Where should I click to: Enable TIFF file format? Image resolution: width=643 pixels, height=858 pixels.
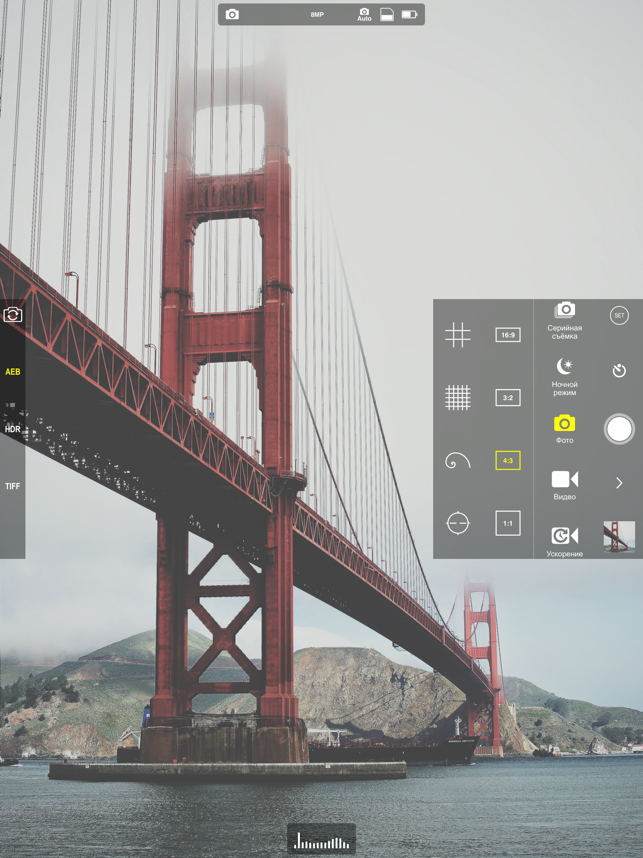coord(13,486)
